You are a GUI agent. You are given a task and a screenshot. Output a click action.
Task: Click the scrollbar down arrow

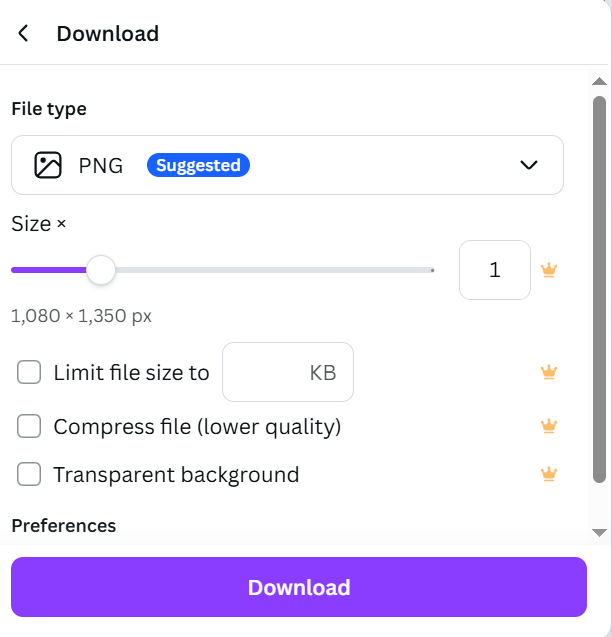point(599,532)
